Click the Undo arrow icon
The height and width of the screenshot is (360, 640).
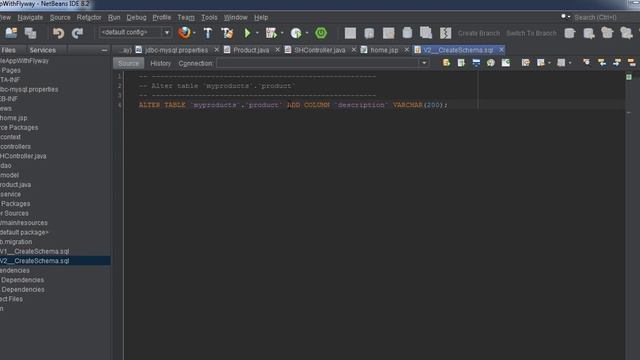tap(58, 33)
